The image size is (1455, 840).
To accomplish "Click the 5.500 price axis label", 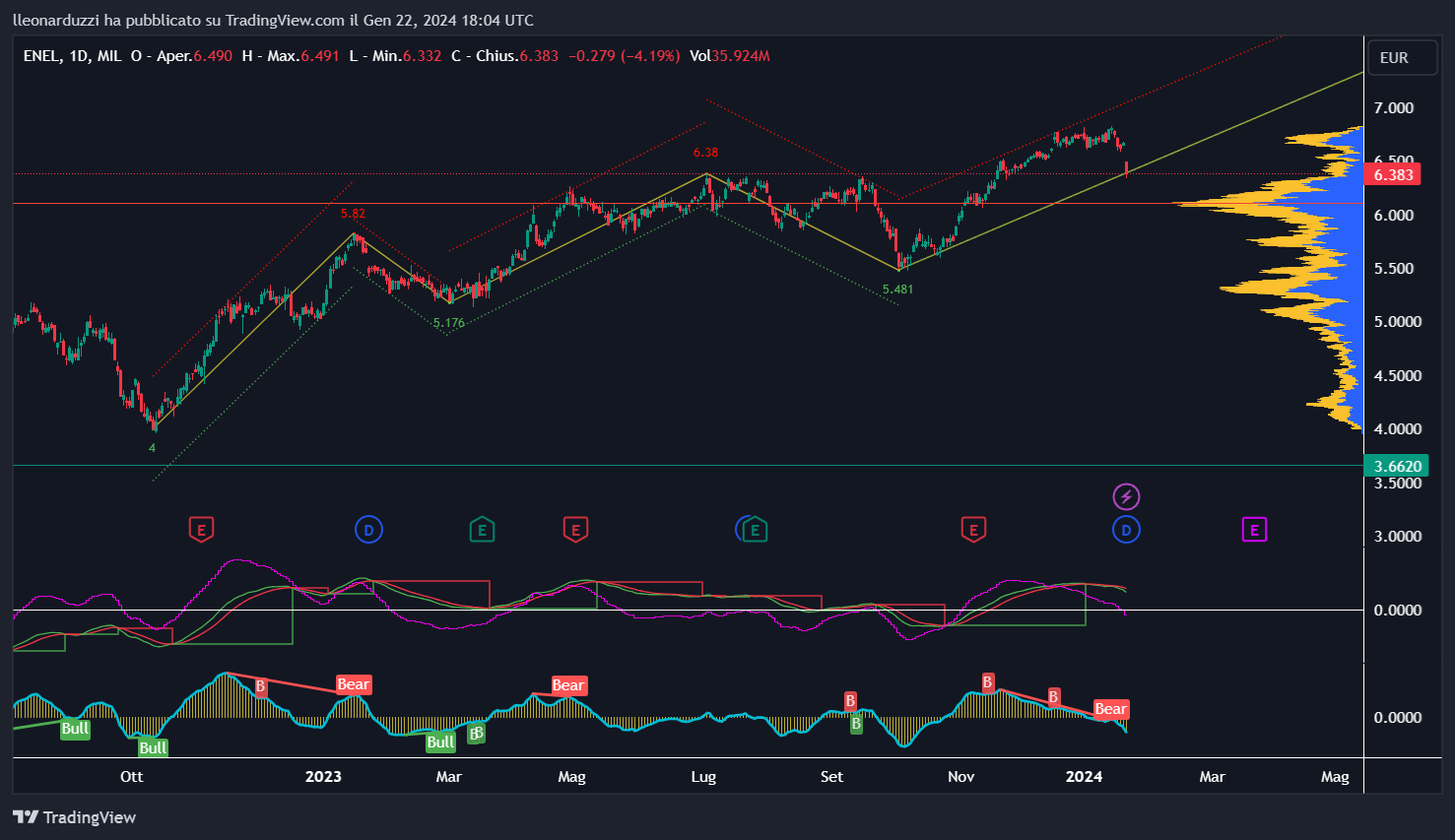I will click(x=1394, y=269).
